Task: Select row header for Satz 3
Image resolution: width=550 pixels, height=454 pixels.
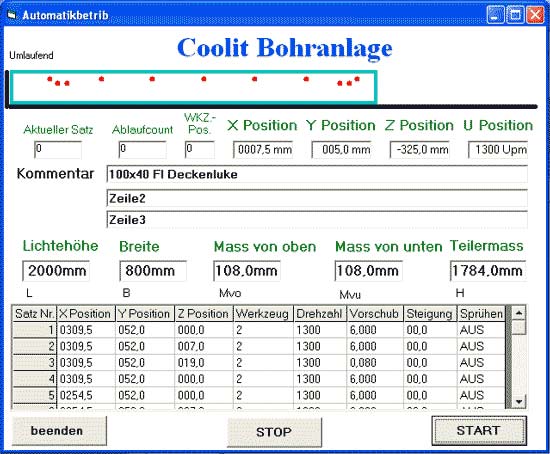Action: click(34, 362)
